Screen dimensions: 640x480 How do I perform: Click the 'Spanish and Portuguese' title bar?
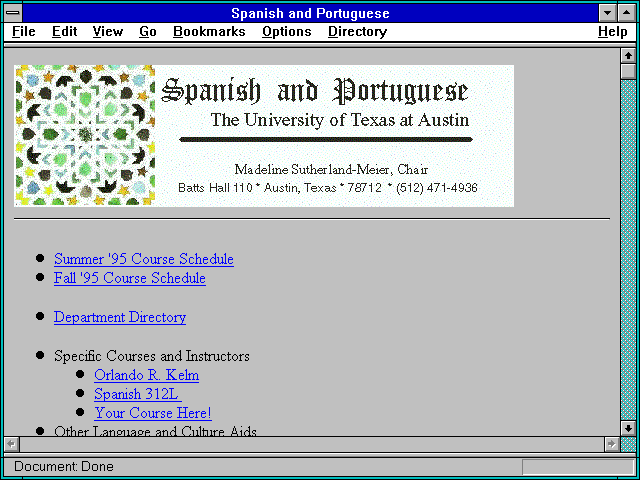[x=311, y=13]
